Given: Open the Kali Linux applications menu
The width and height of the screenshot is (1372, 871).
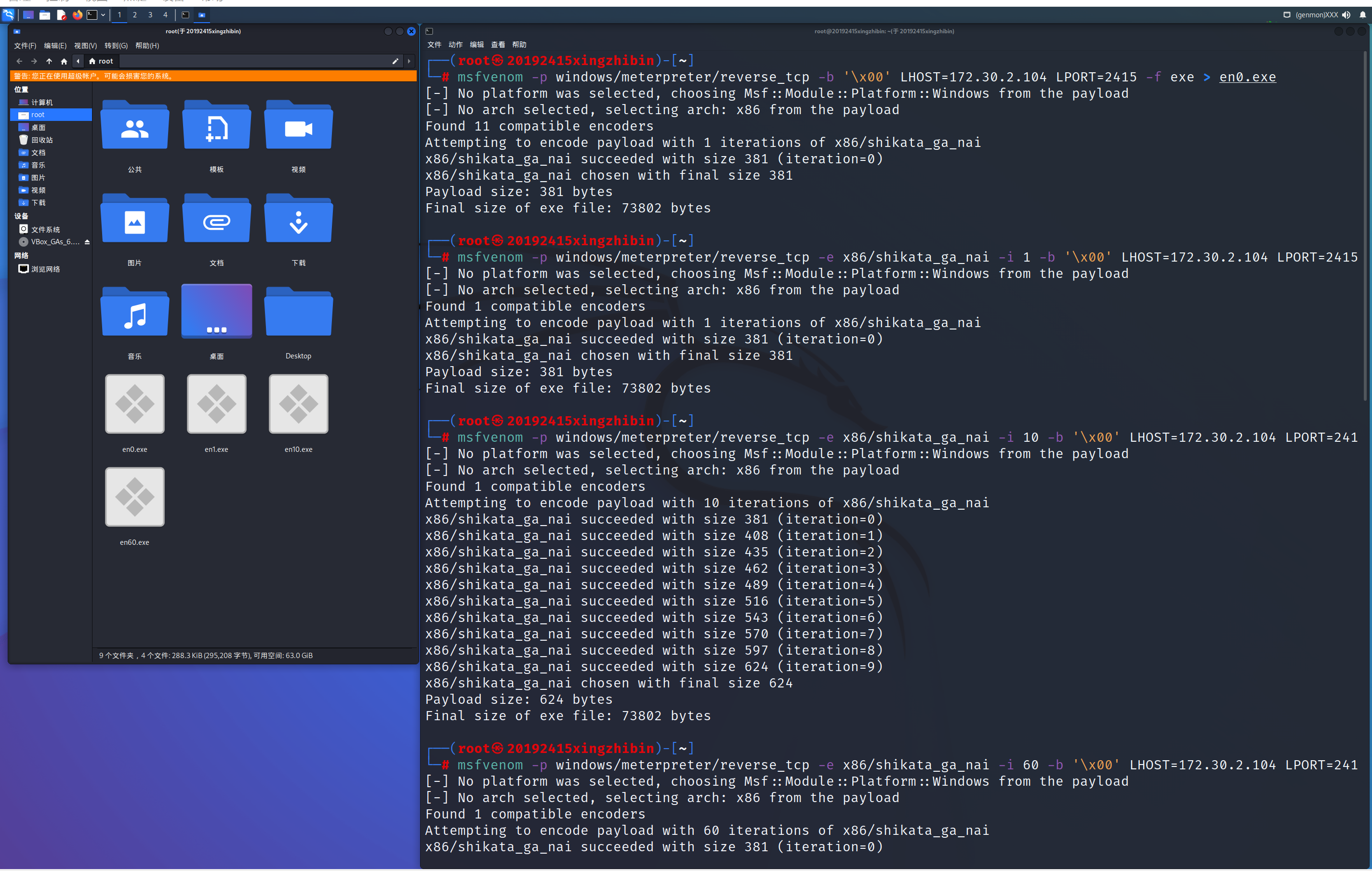Looking at the screenshot, I should pyautogui.click(x=8, y=15).
